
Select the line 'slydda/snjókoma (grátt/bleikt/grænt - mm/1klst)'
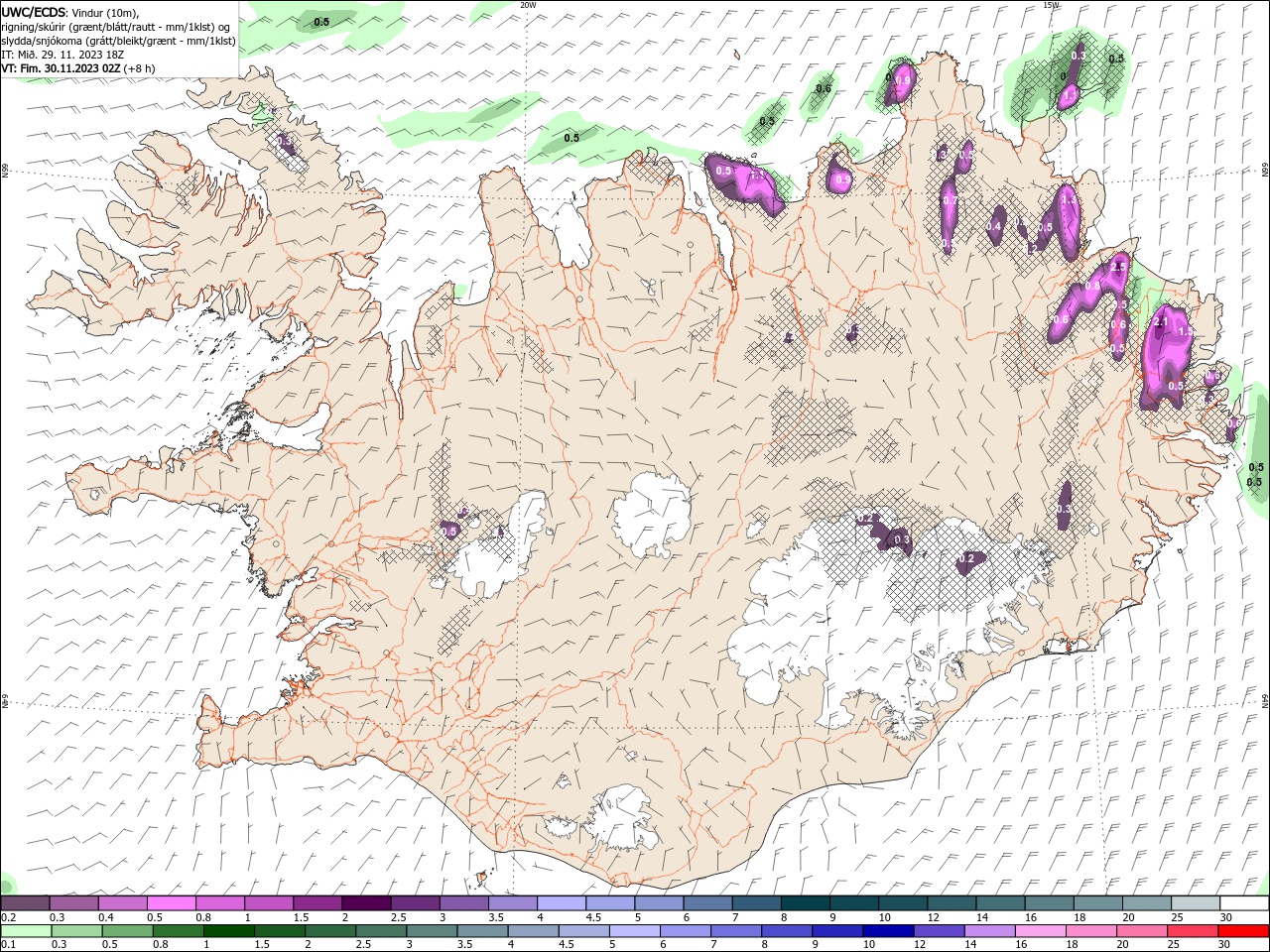(x=119, y=41)
